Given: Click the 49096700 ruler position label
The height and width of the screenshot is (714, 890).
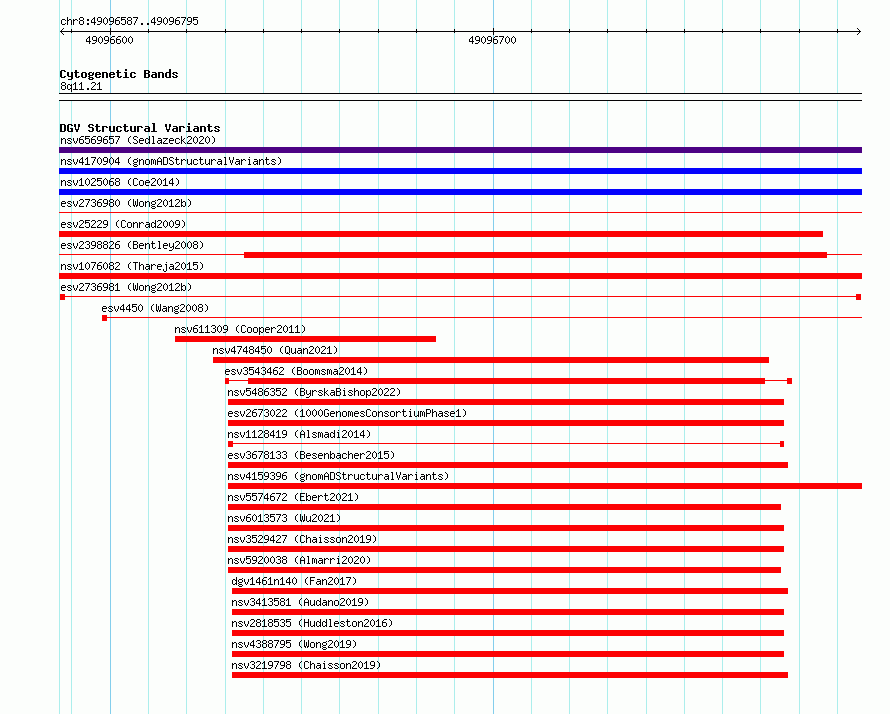Looking at the screenshot, I should [x=492, y=40].
